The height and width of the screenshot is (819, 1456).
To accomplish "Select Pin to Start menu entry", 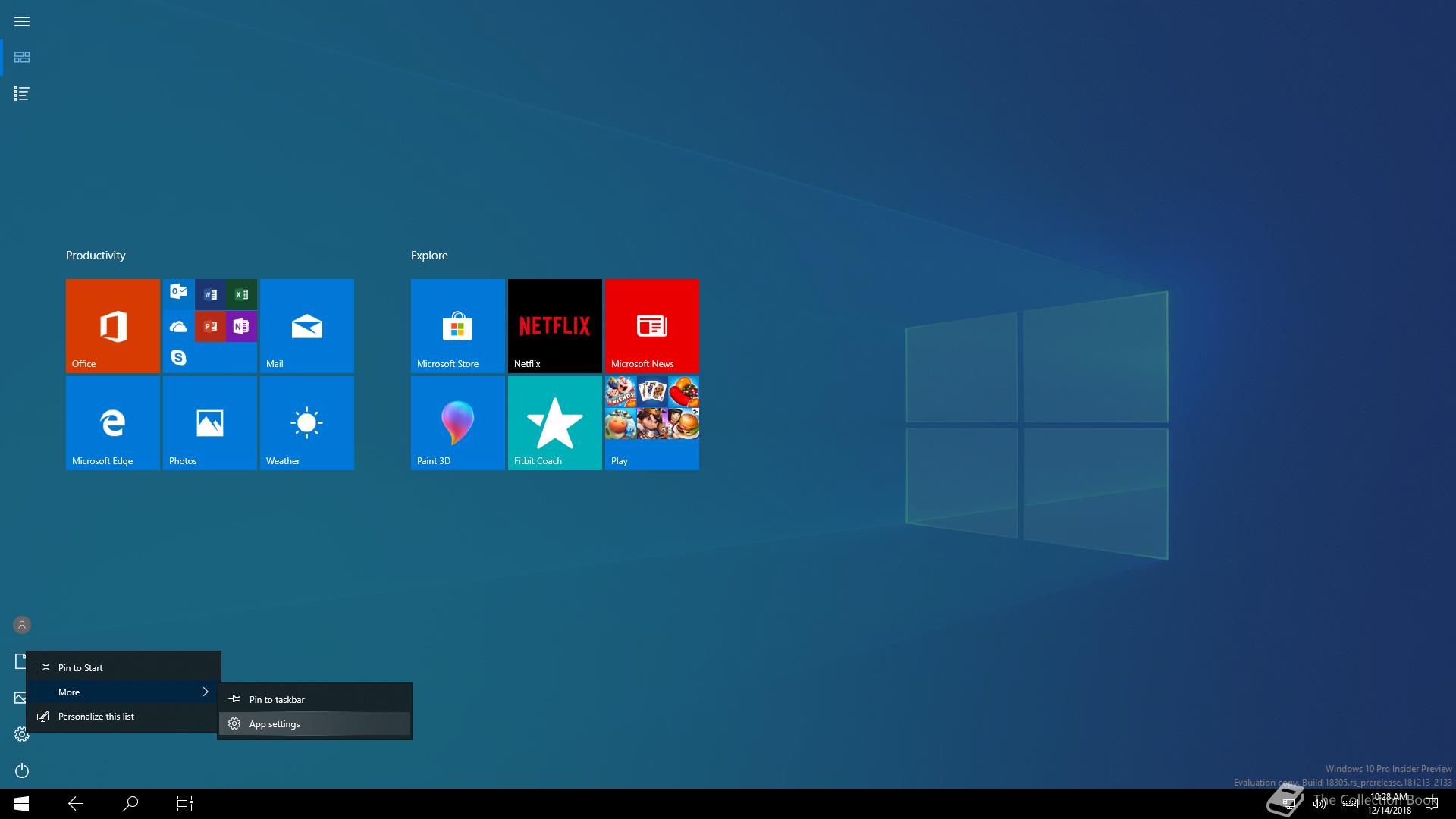I will [x=124, y=668].
